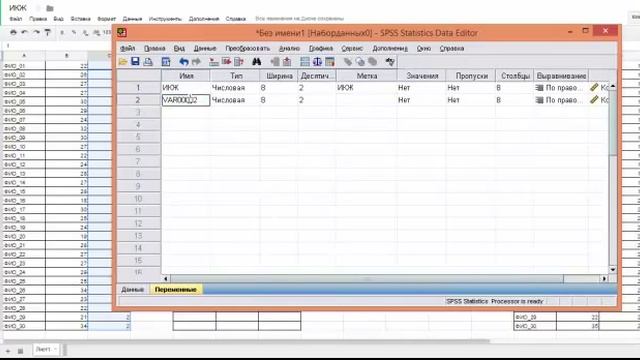Open Формат menu in Google Sheets
Viewport: 640px width, 360px height.
(x=107, y=19)
